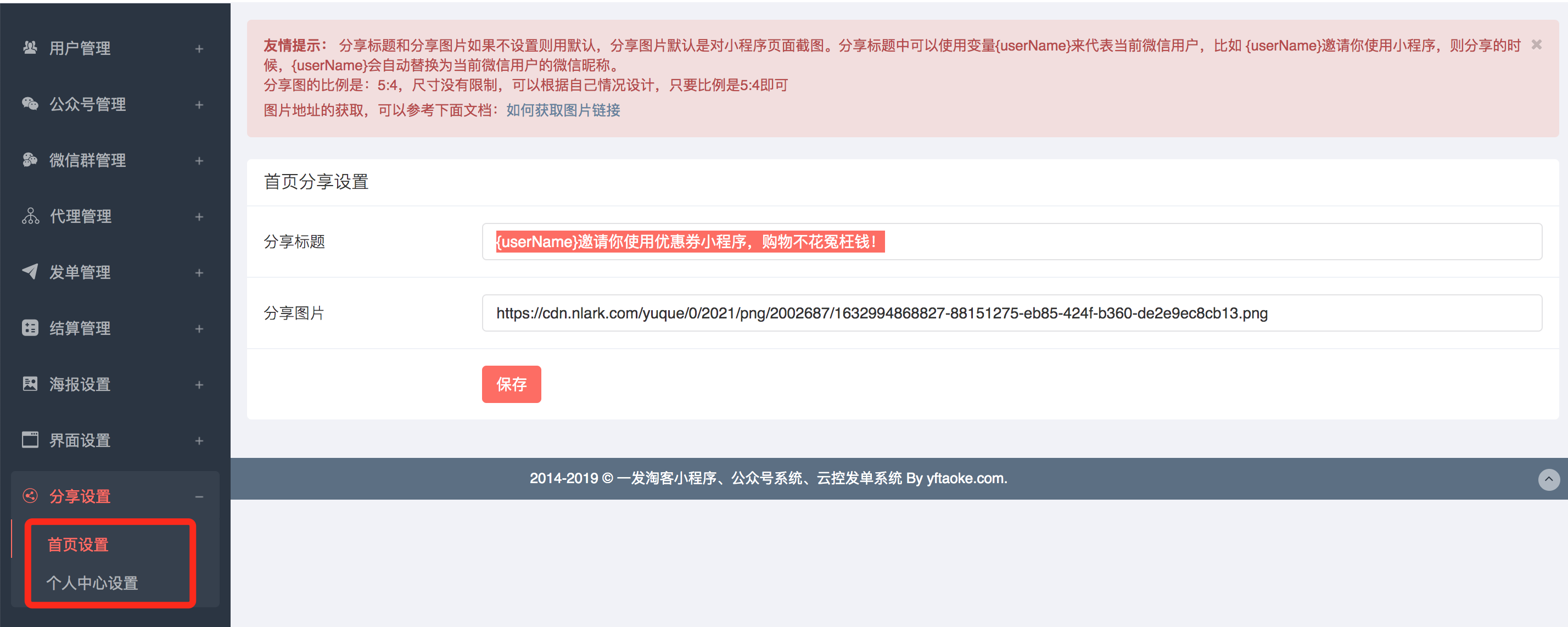Click the 分享图片 URL input field
The width and height of the screenshot is (1568, 627).
1011,313
